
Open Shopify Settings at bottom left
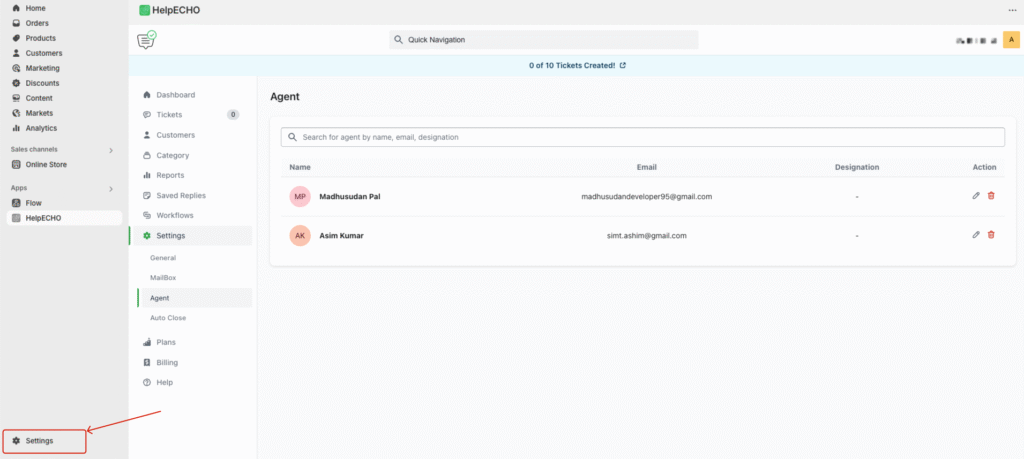pyautogui.click(x=40, y=441)
